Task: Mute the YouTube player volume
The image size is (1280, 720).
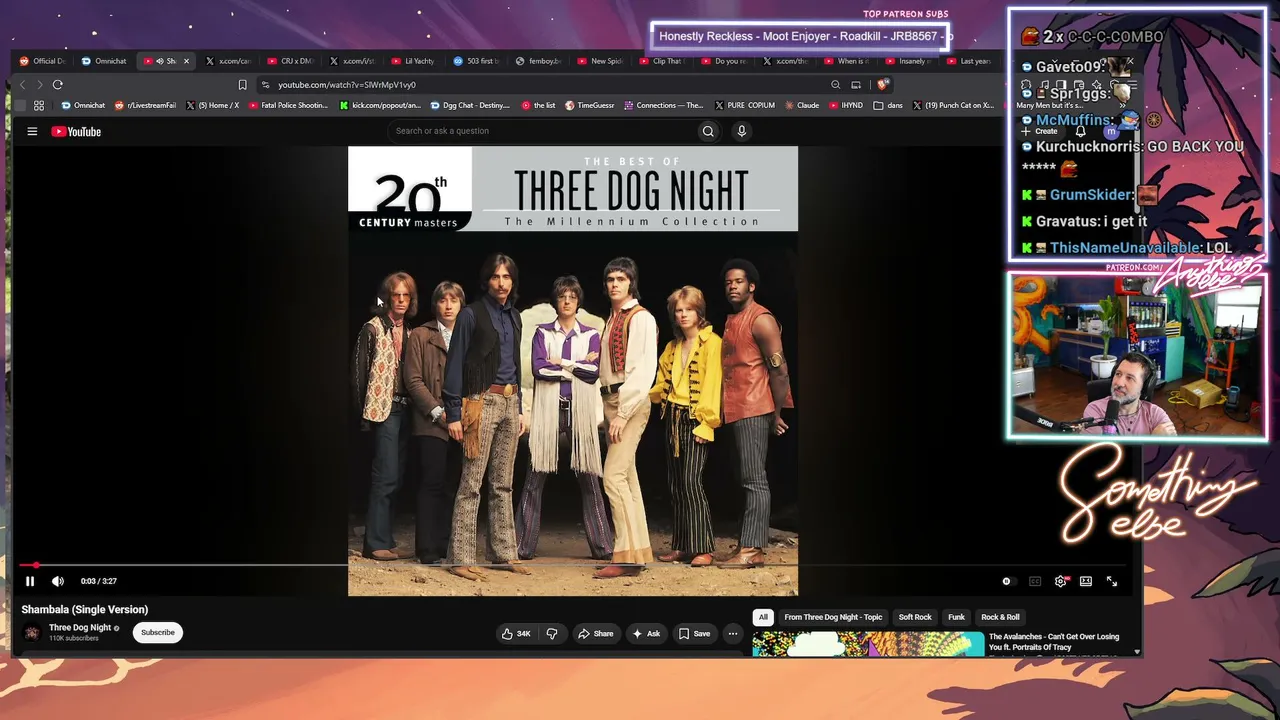Action: pos(58,581)
